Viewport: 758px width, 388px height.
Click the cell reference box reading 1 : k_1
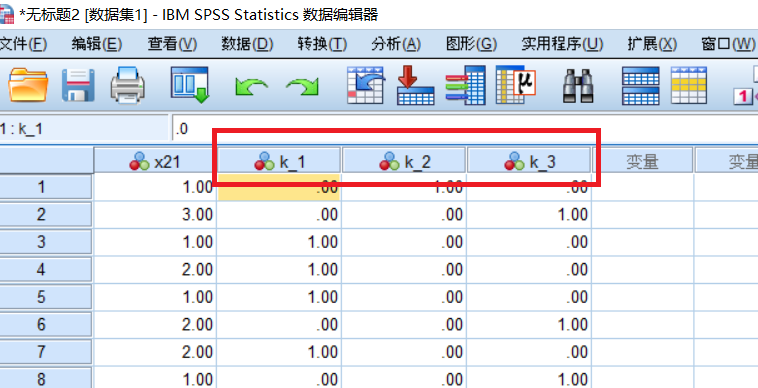pos(84,129)
